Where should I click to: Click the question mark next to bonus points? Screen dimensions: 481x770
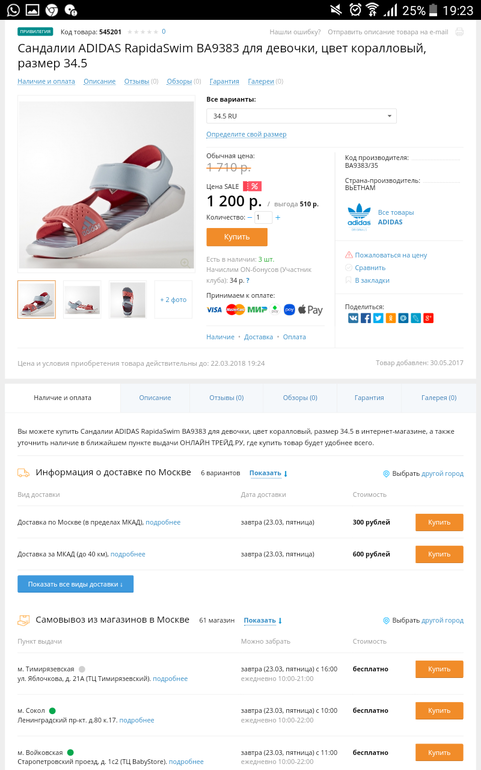(x=248, y=280)
